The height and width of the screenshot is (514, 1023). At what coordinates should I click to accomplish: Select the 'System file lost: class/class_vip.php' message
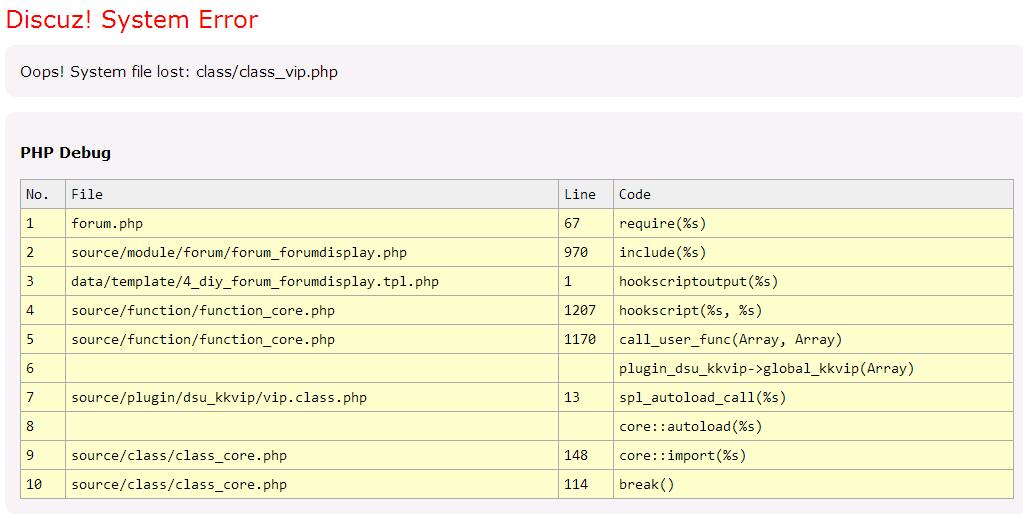point(204,72)
